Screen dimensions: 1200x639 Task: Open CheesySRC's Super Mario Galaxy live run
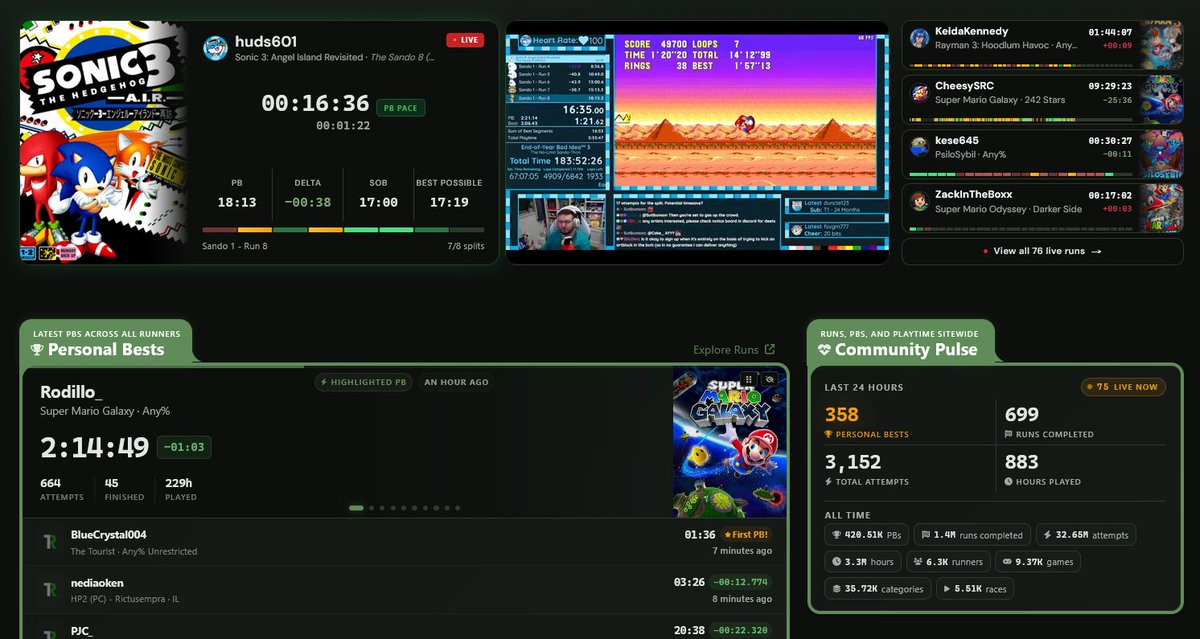[x=1041, y=99]
